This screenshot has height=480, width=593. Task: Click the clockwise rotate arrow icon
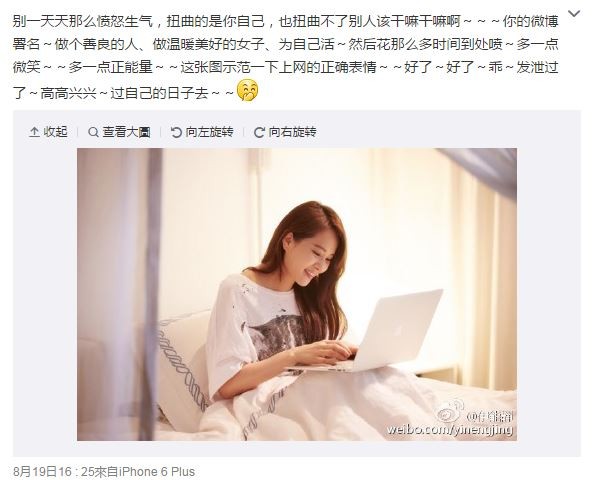259,132
